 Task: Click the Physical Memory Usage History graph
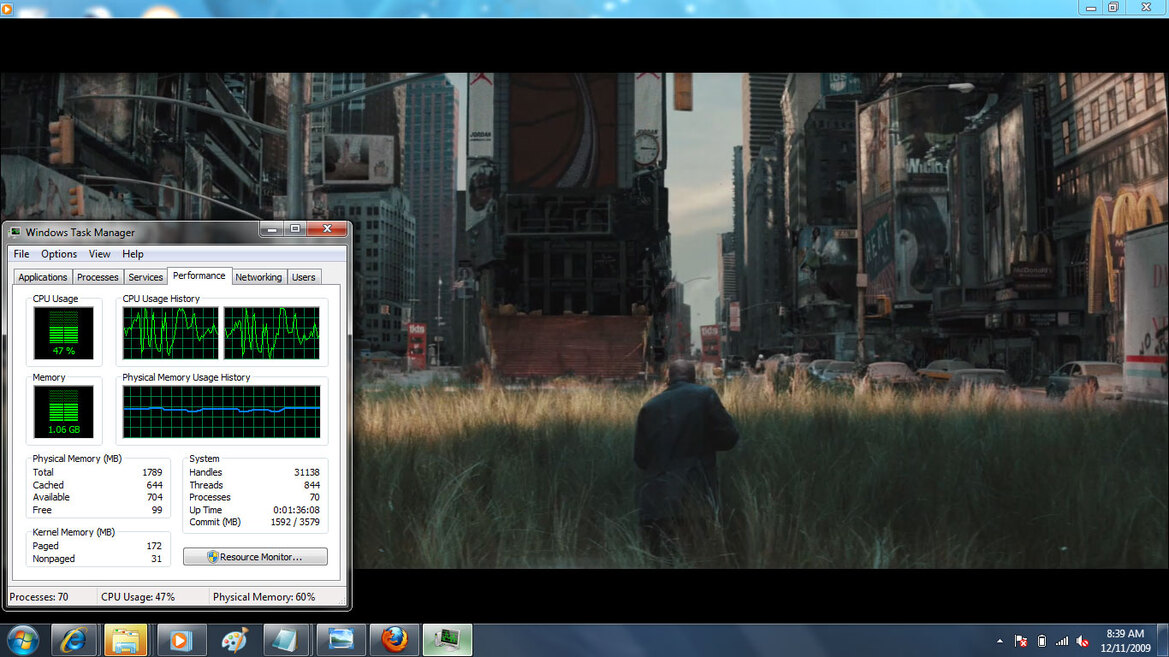221,412
